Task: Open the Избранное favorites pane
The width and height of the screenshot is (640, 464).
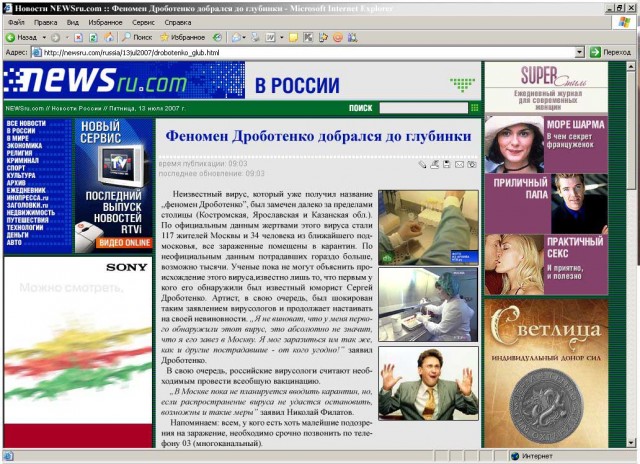Action: coord(182,38)
